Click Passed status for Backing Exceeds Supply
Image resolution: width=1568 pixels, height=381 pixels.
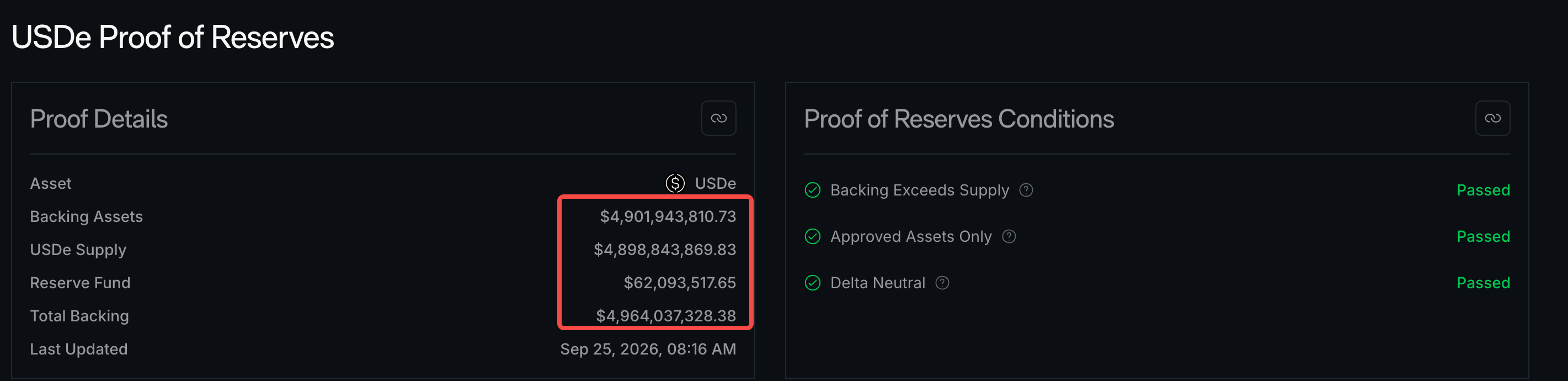tap(1483, 190)
